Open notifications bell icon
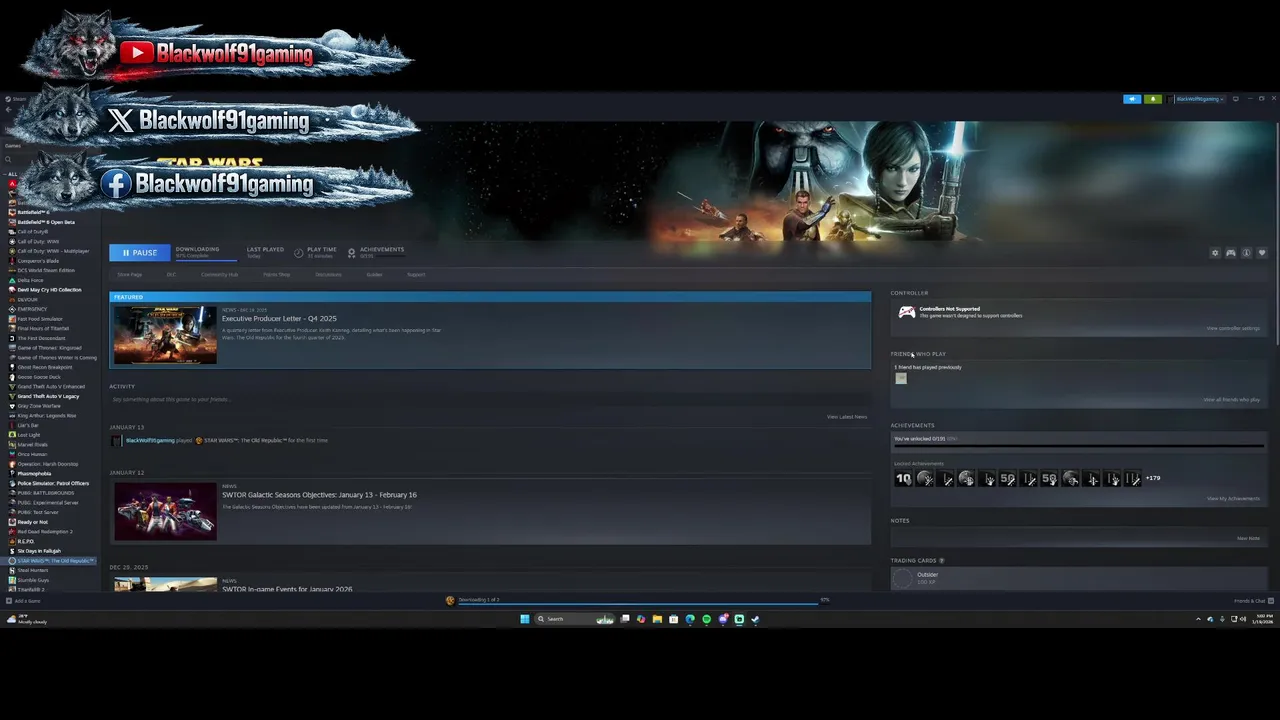 (1152, 99)
